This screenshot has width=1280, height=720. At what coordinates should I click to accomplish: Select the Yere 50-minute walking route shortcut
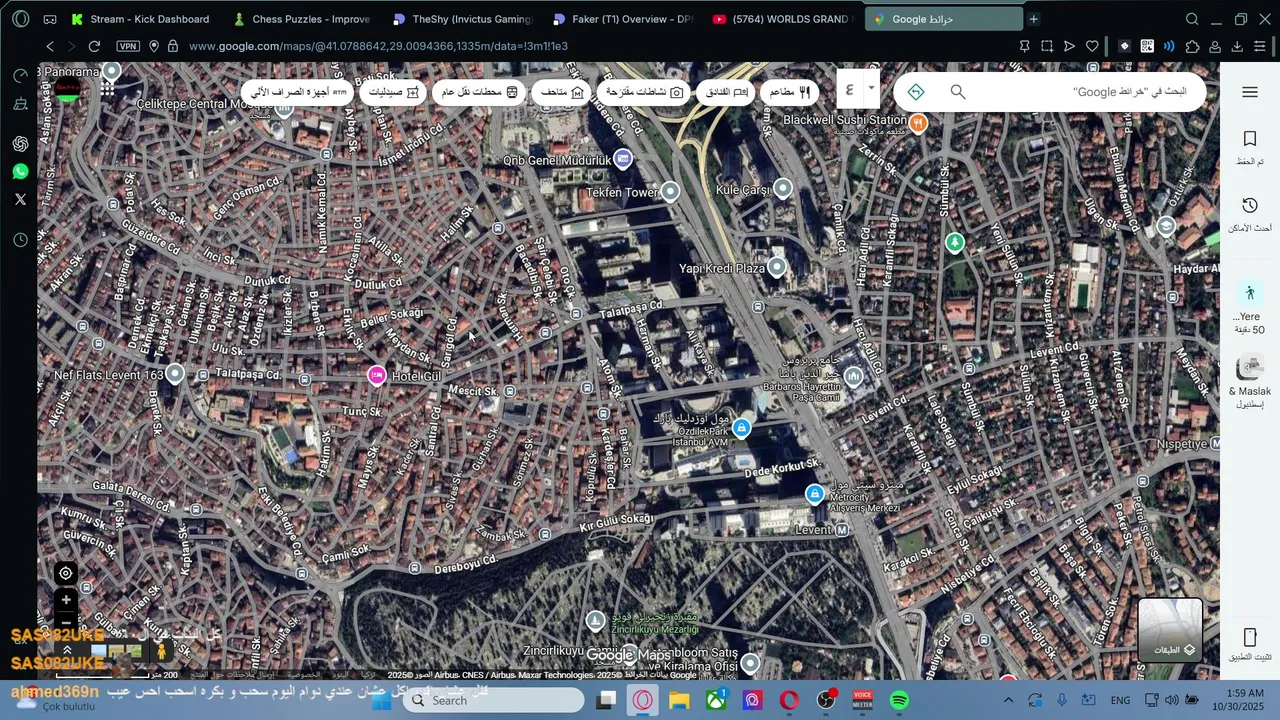[1249, 308]
